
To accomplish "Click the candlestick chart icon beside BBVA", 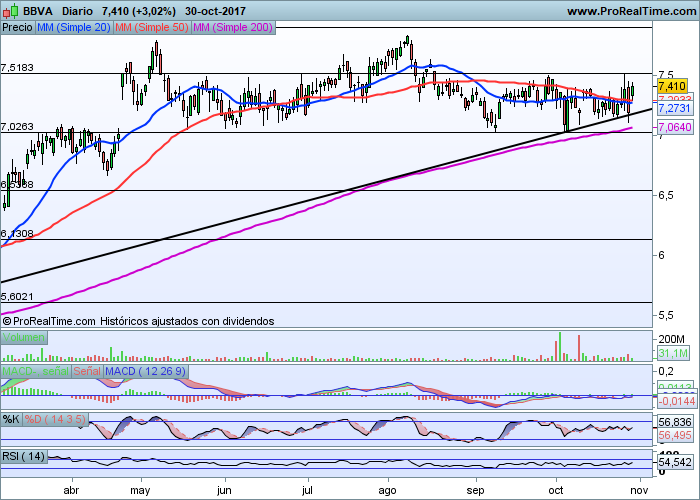I will (x=10, y=10).
